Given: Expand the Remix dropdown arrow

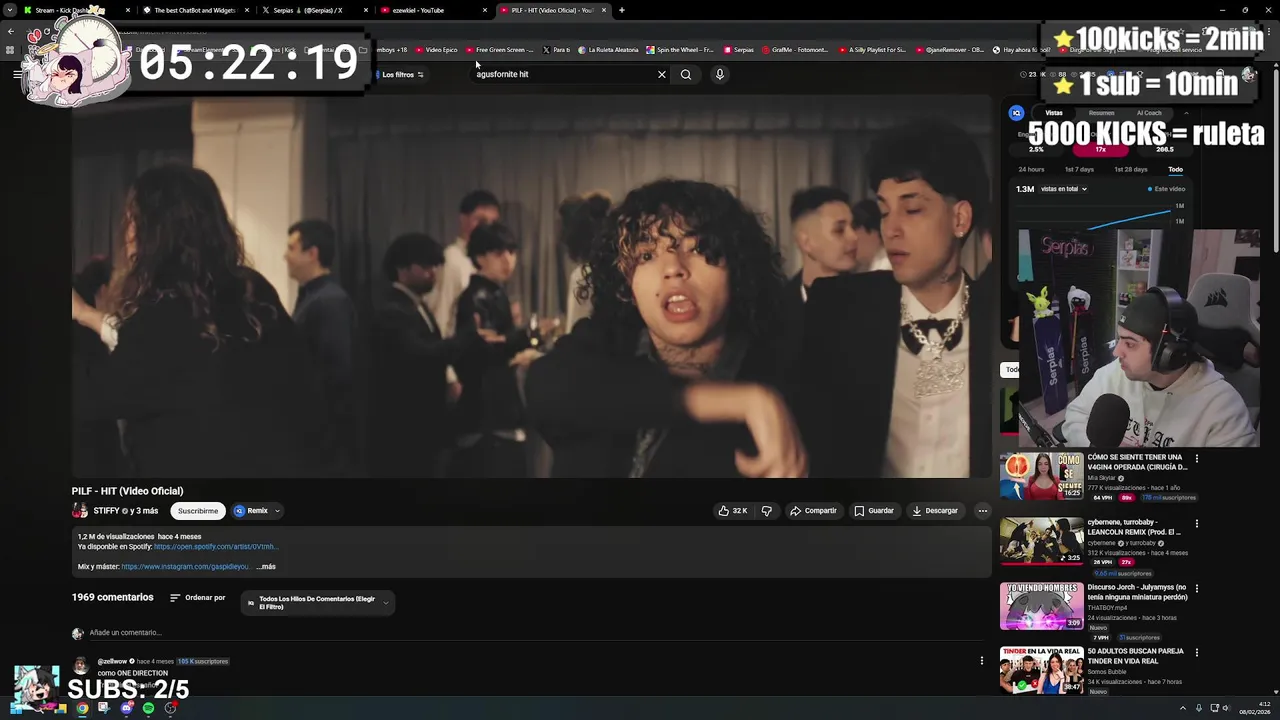Looking at the screenshot, I should coord(277,511).
